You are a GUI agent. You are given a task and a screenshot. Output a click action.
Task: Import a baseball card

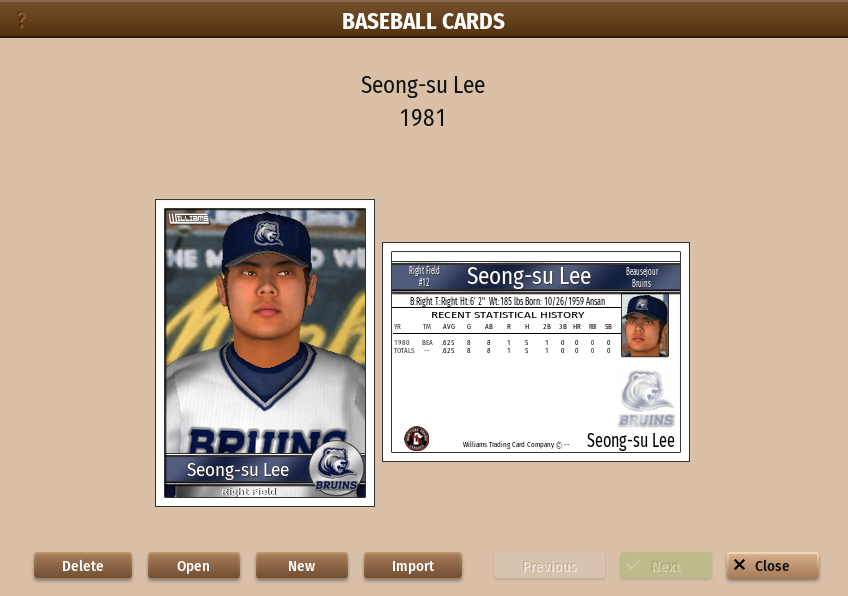tap(413, 566)
